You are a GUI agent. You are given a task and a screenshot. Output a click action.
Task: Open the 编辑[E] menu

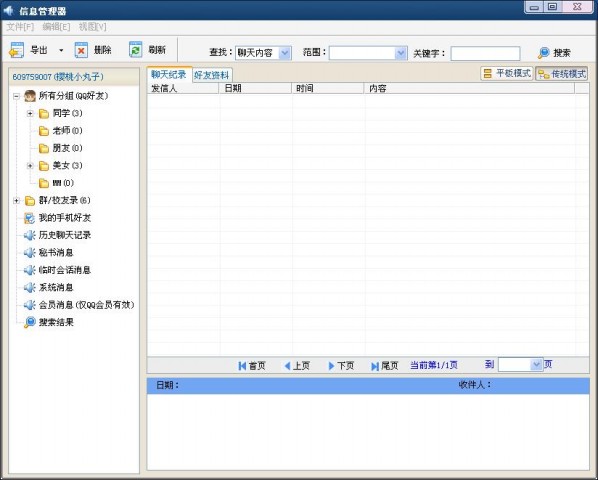point(56,27)
